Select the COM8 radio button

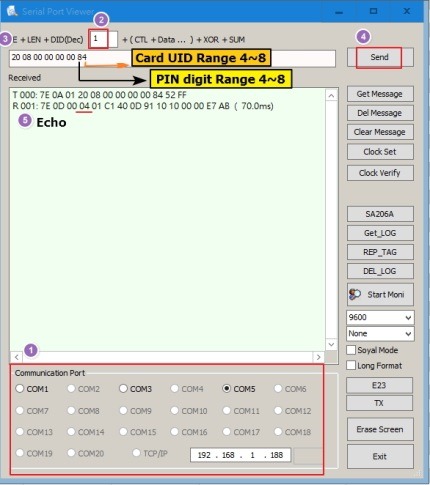click(71, 411)
